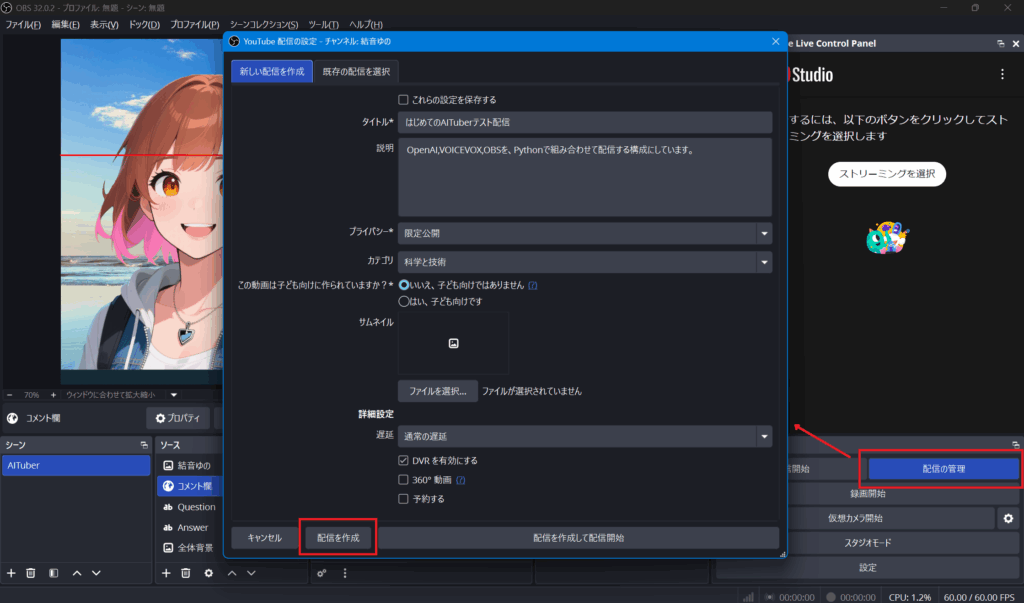The width and height of the screenshot is (1024, 603).
Task: Expand the 遅延 latency dropdown
Action: point(764,436)
